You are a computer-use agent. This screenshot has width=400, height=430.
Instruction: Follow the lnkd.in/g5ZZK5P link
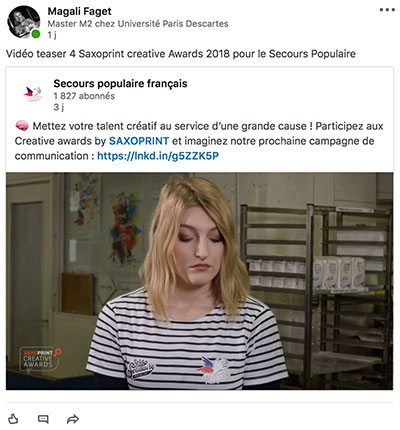158,156
